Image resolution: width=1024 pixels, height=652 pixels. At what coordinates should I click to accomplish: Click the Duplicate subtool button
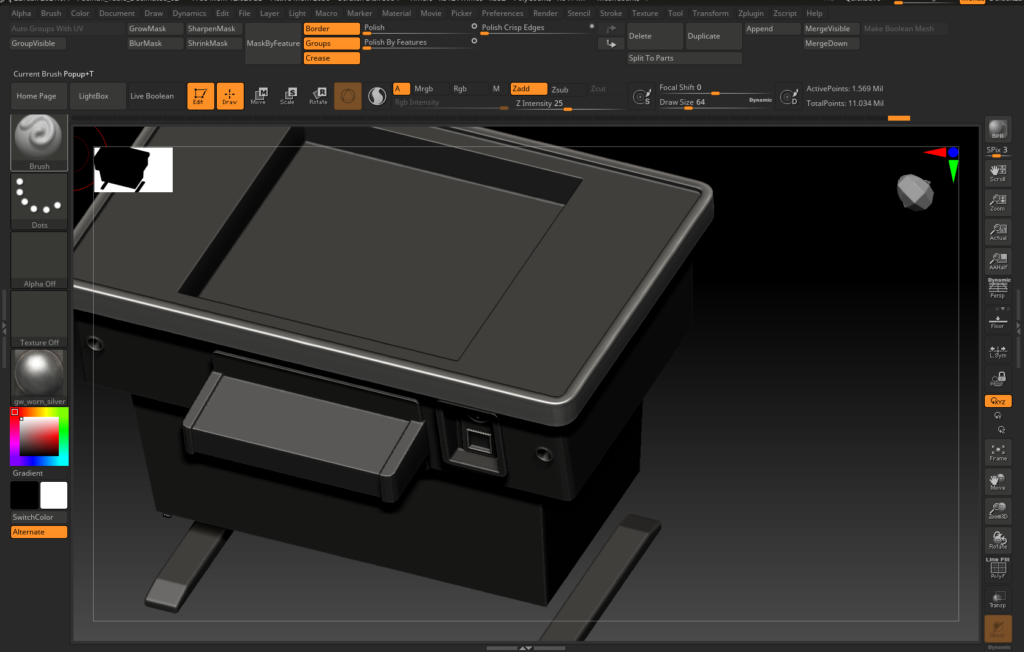point(713,36)
